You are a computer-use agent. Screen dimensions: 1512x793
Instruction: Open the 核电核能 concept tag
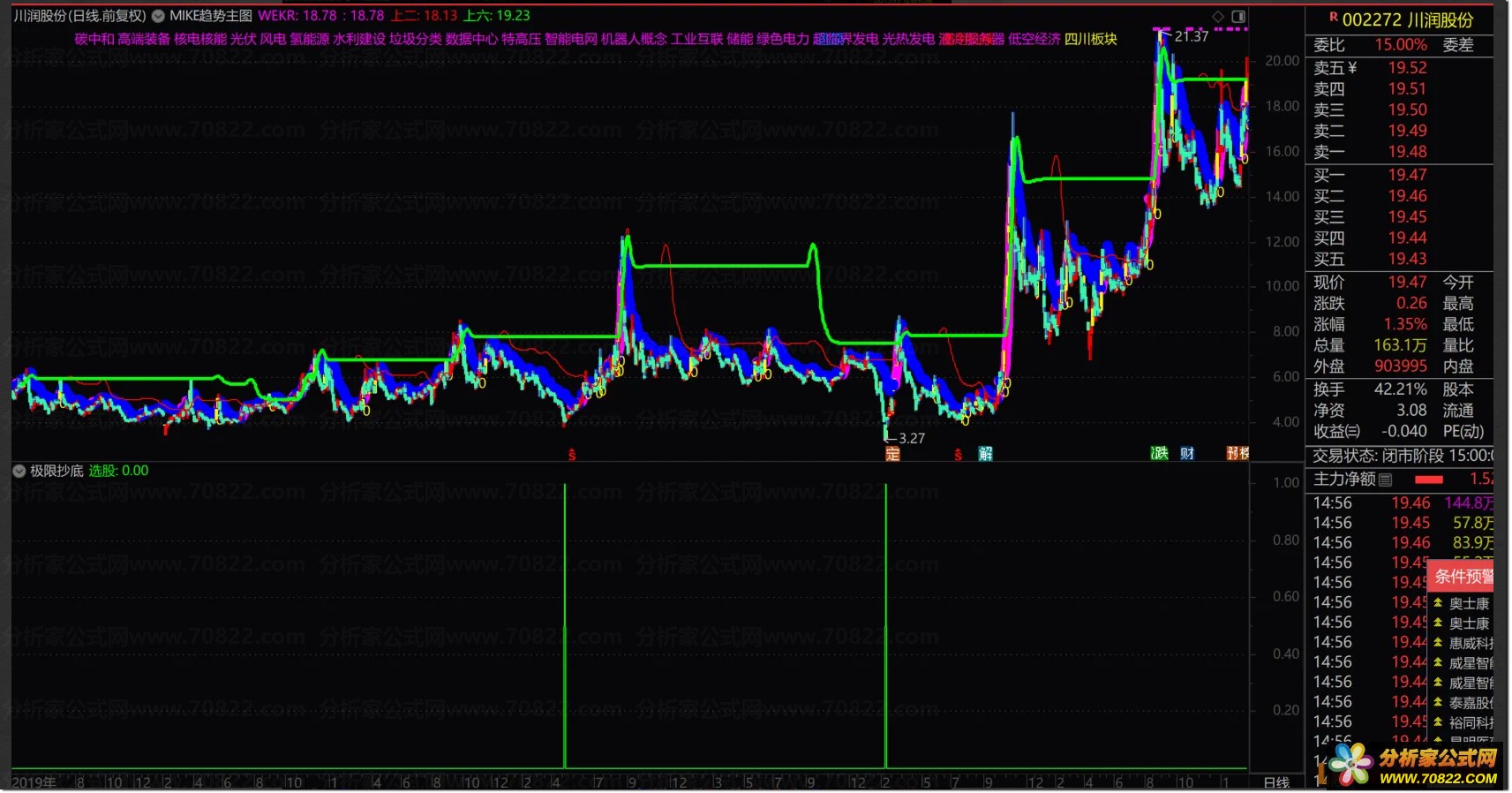(x=200, y=40)
